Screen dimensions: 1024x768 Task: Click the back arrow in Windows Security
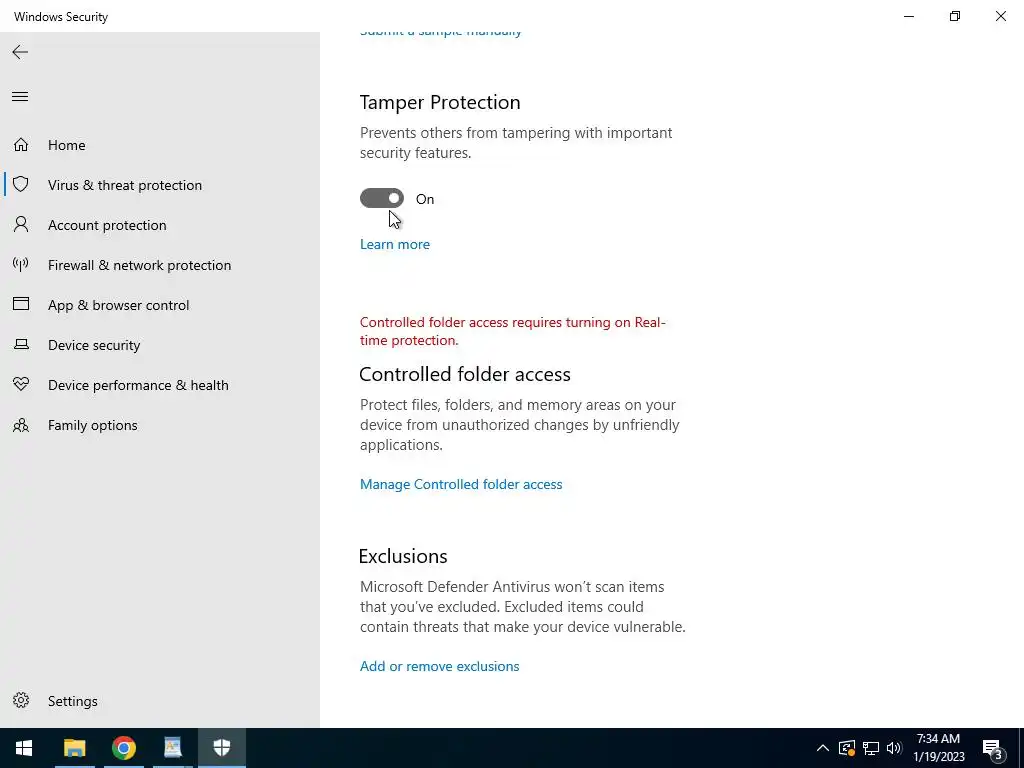tap(20, 52)
